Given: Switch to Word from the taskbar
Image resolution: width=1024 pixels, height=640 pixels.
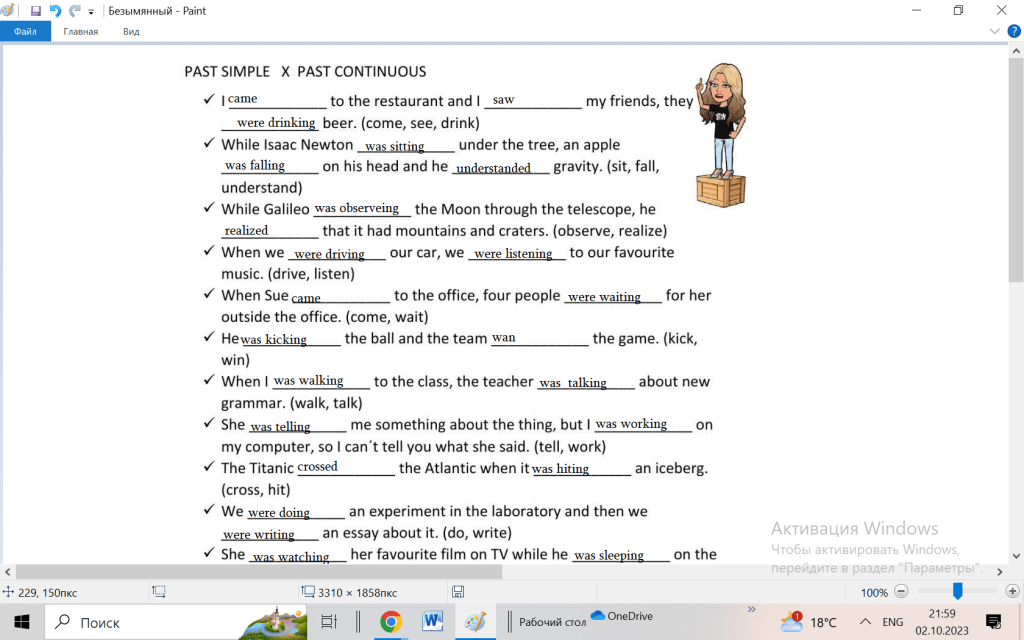Looking at the screenshot, I should 433,622.
